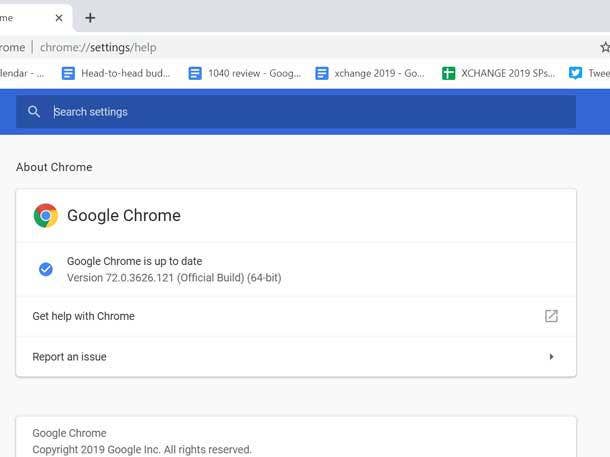Expand Report an issue using the arrow
The width and height of the screenshot is (610, 457).
[551, 357]
